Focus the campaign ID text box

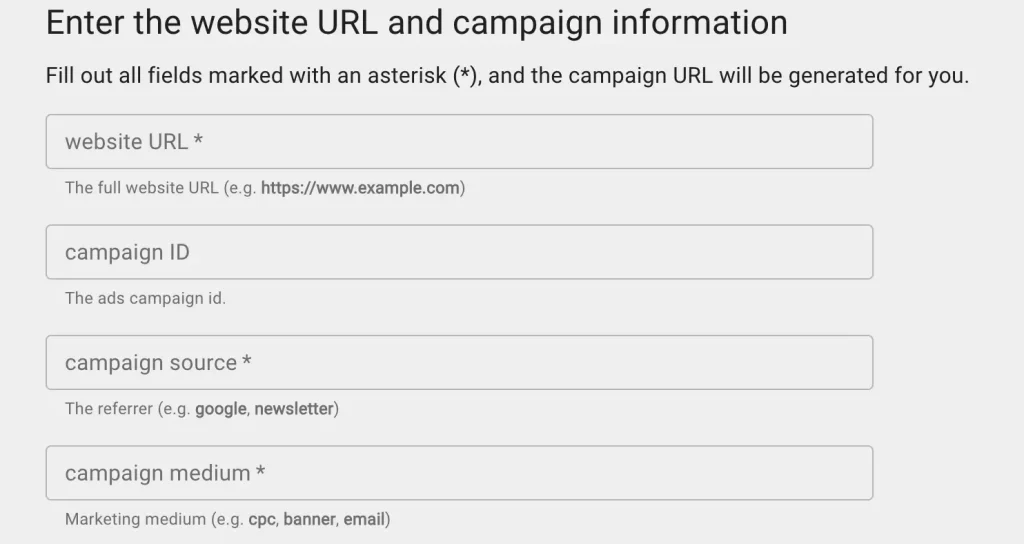tap(459, 252)
